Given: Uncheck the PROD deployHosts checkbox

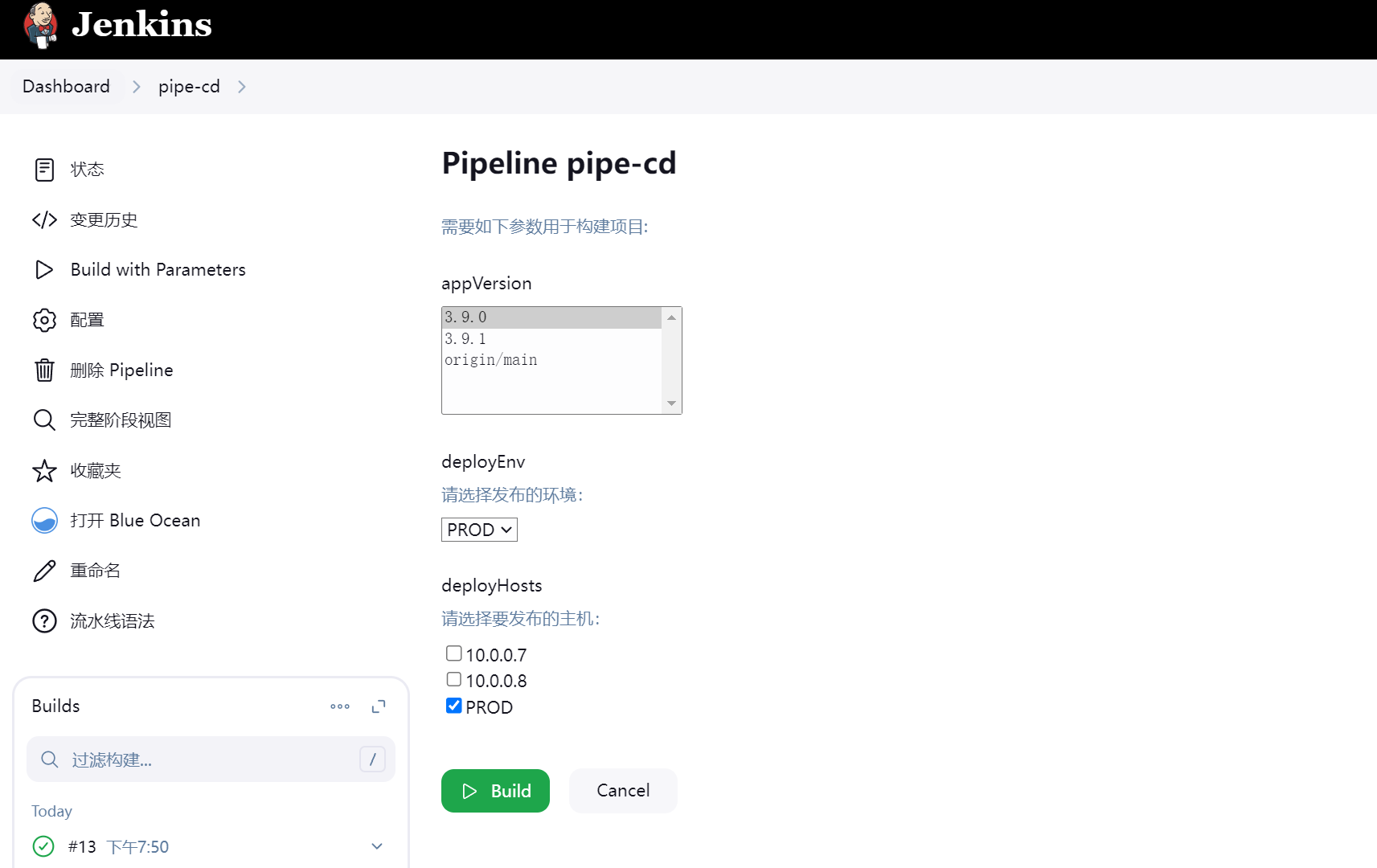Looking at the screenshot, I should 454,706.
